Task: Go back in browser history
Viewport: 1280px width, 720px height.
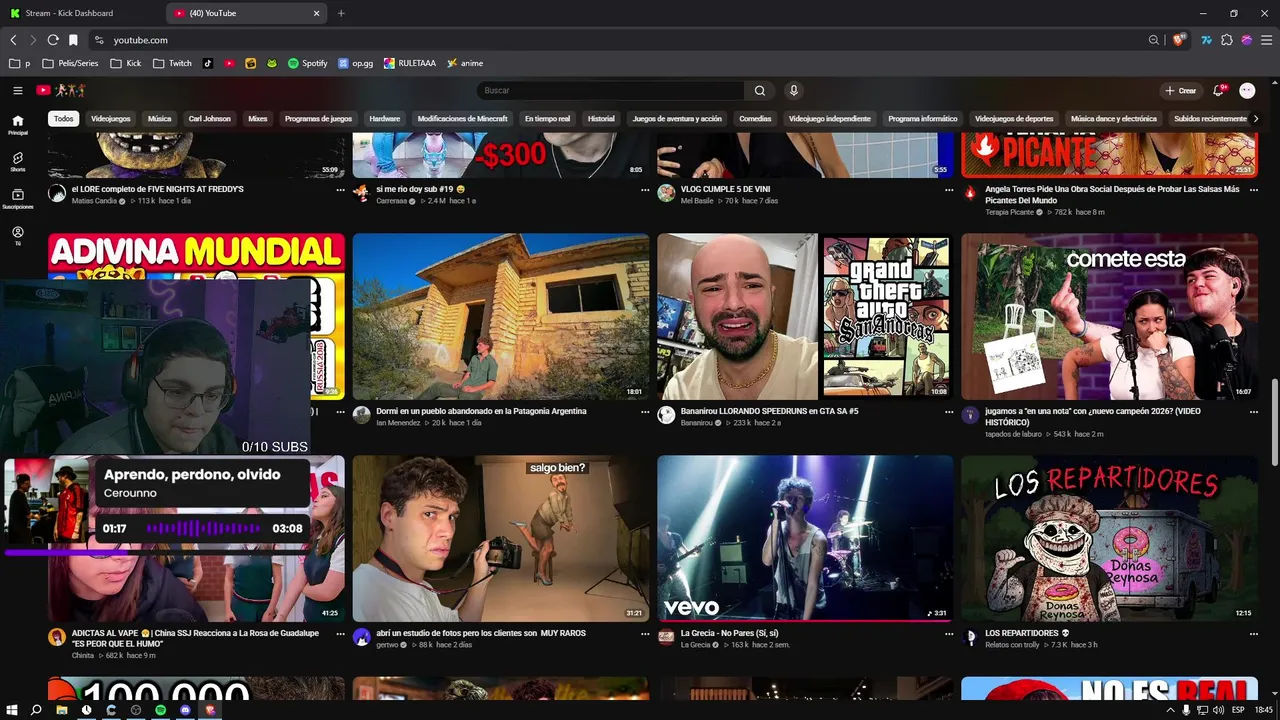Action: pyautogui.click(x=13, y=40)
